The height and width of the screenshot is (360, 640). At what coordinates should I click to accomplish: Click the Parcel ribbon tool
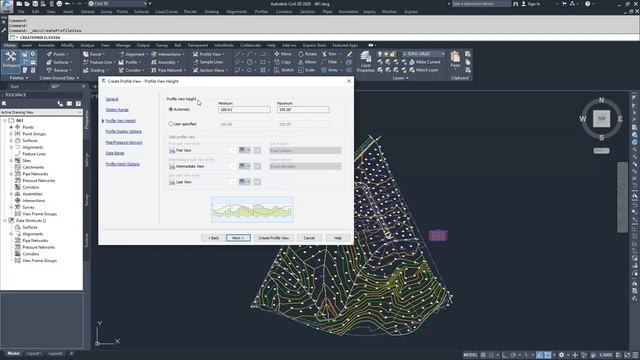point(93,54)
